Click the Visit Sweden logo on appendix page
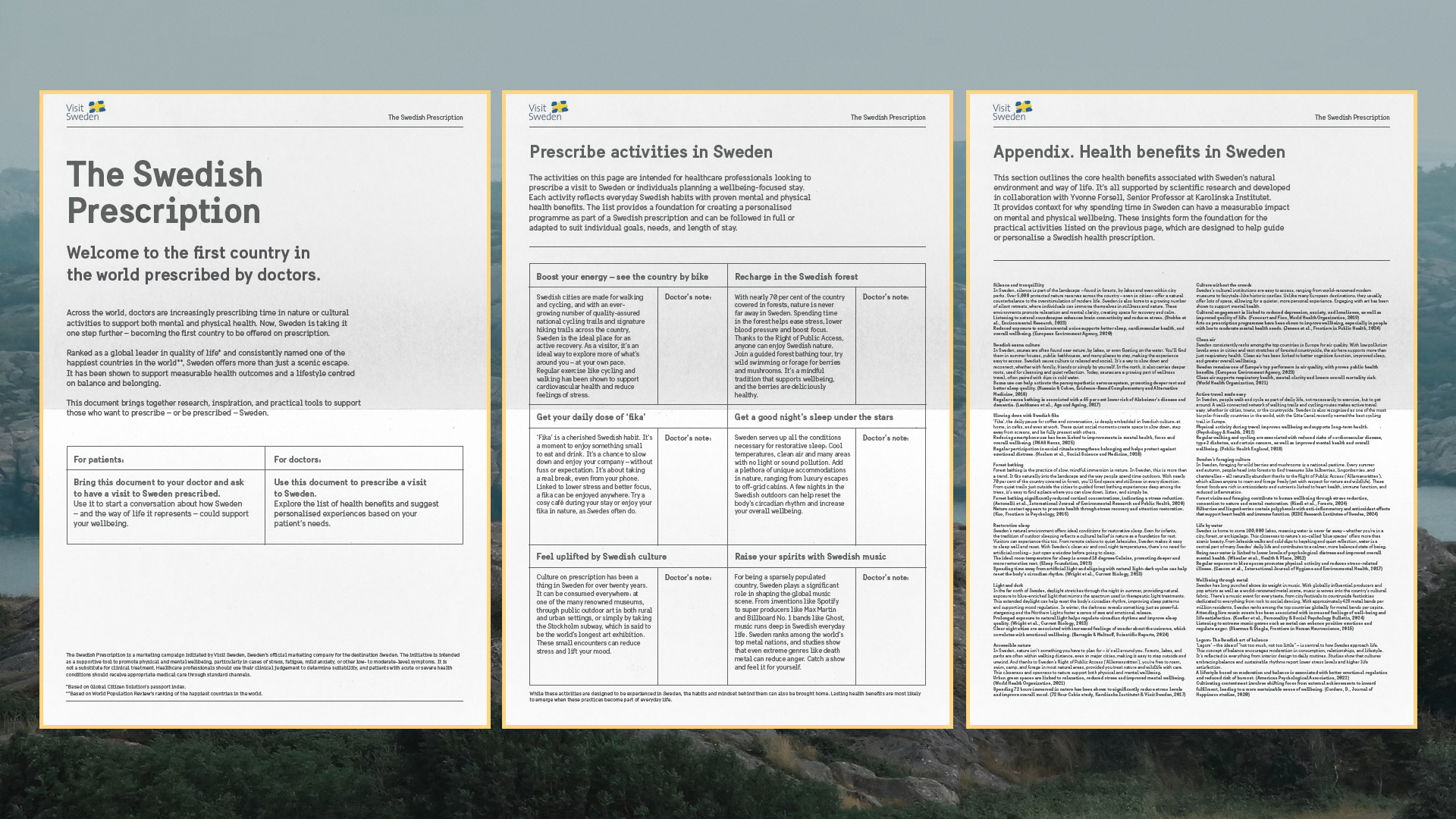 tap(1012, 111)
